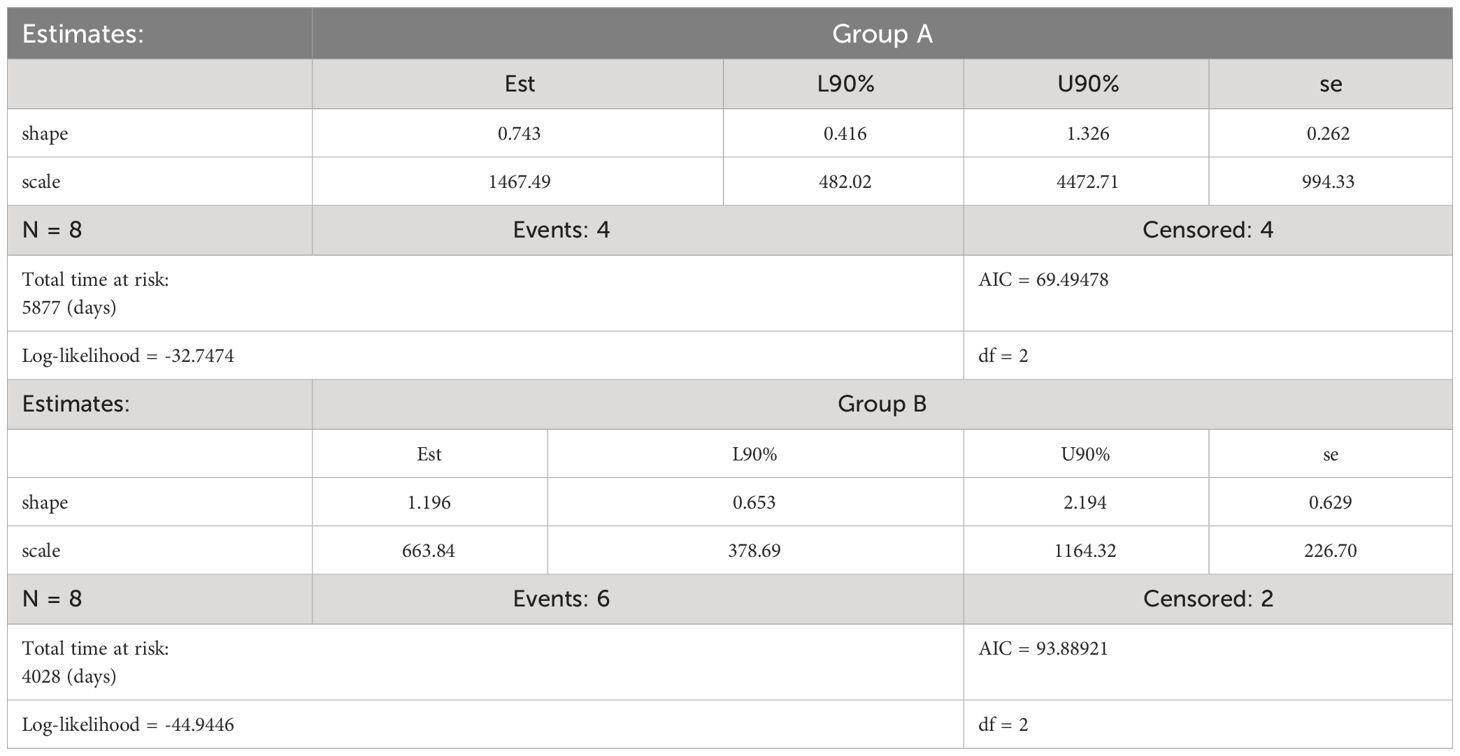The image size is (1460, 756).
Task: Click the AIC = 69.49478 cell
Action: [x=1208, y=293]
